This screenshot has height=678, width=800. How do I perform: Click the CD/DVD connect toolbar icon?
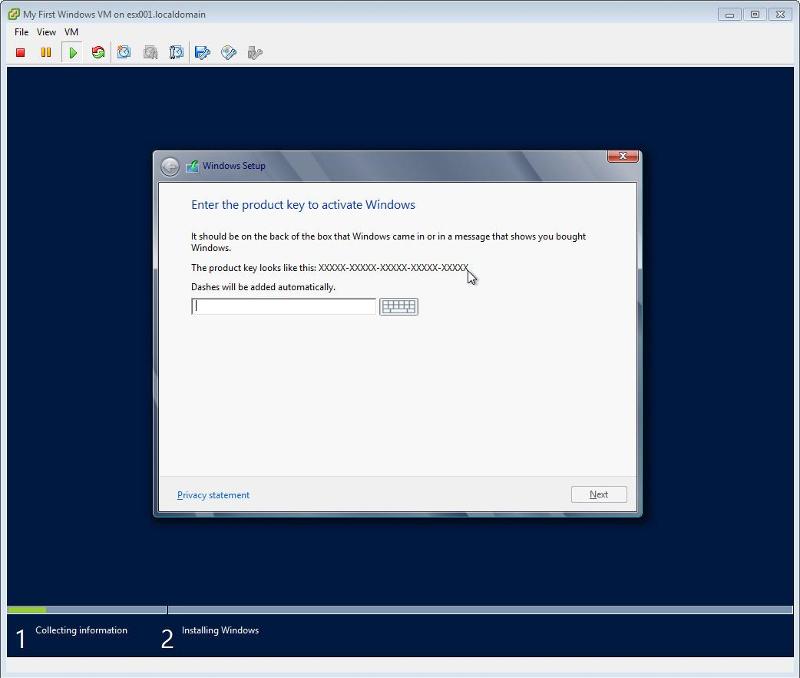click(229, 53)
